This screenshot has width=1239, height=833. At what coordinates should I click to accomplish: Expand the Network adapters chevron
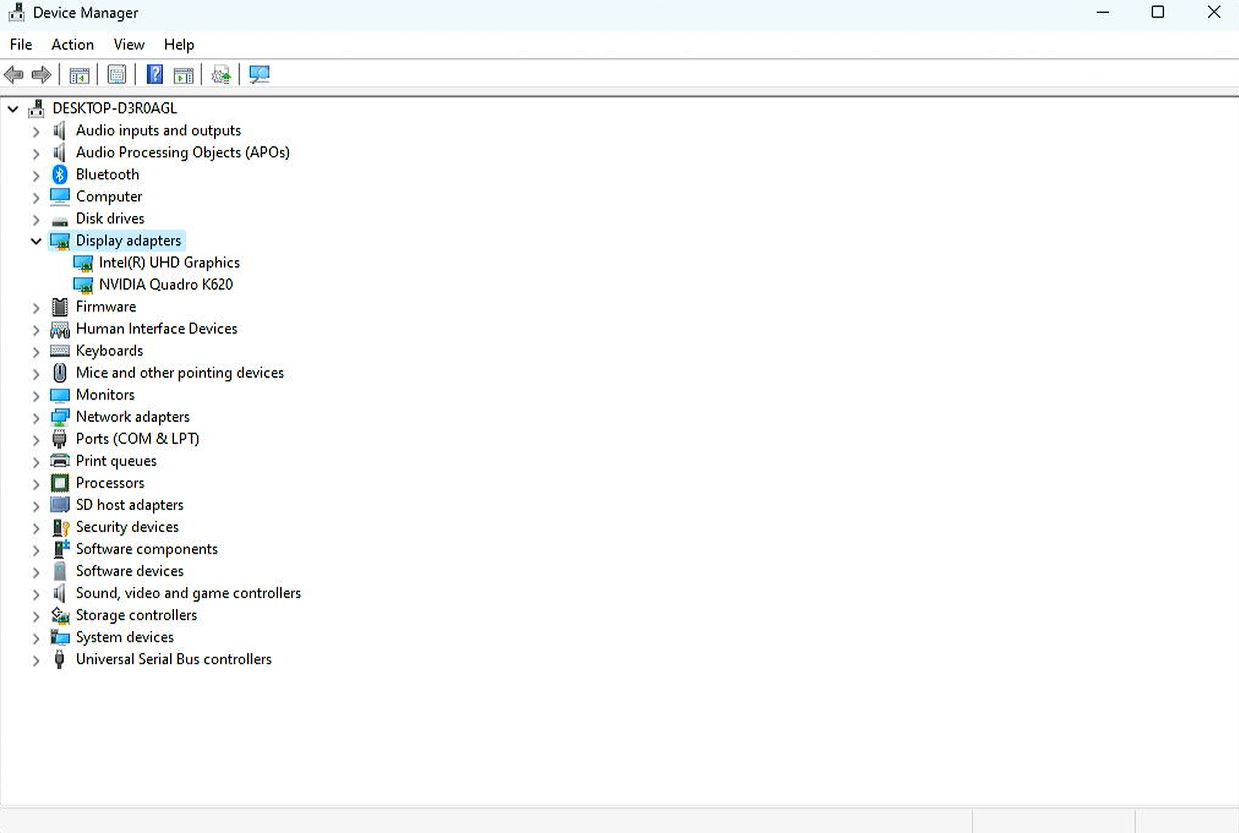pyautogui.click(x=36, y=417)
